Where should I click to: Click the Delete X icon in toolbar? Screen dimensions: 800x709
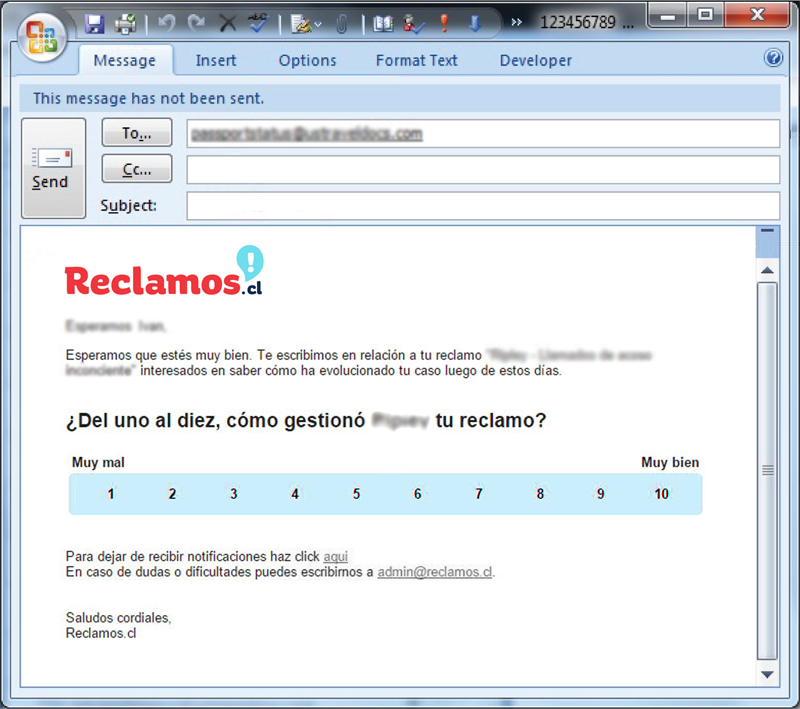pos(228,23)
